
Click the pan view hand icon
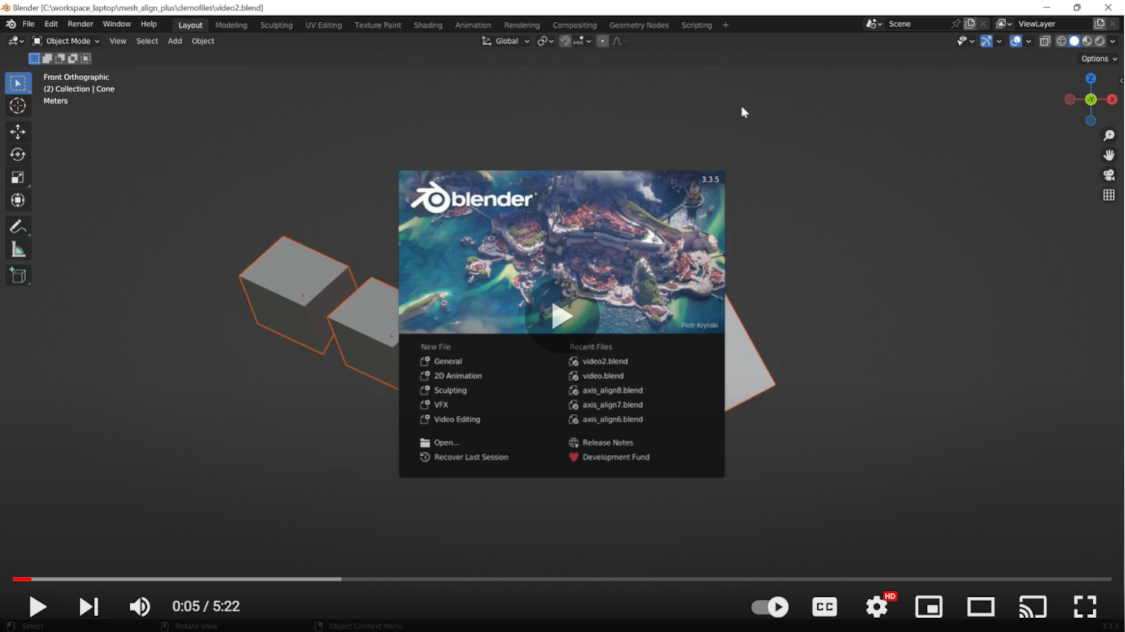pyautogui.click(x=1108, y=155)
